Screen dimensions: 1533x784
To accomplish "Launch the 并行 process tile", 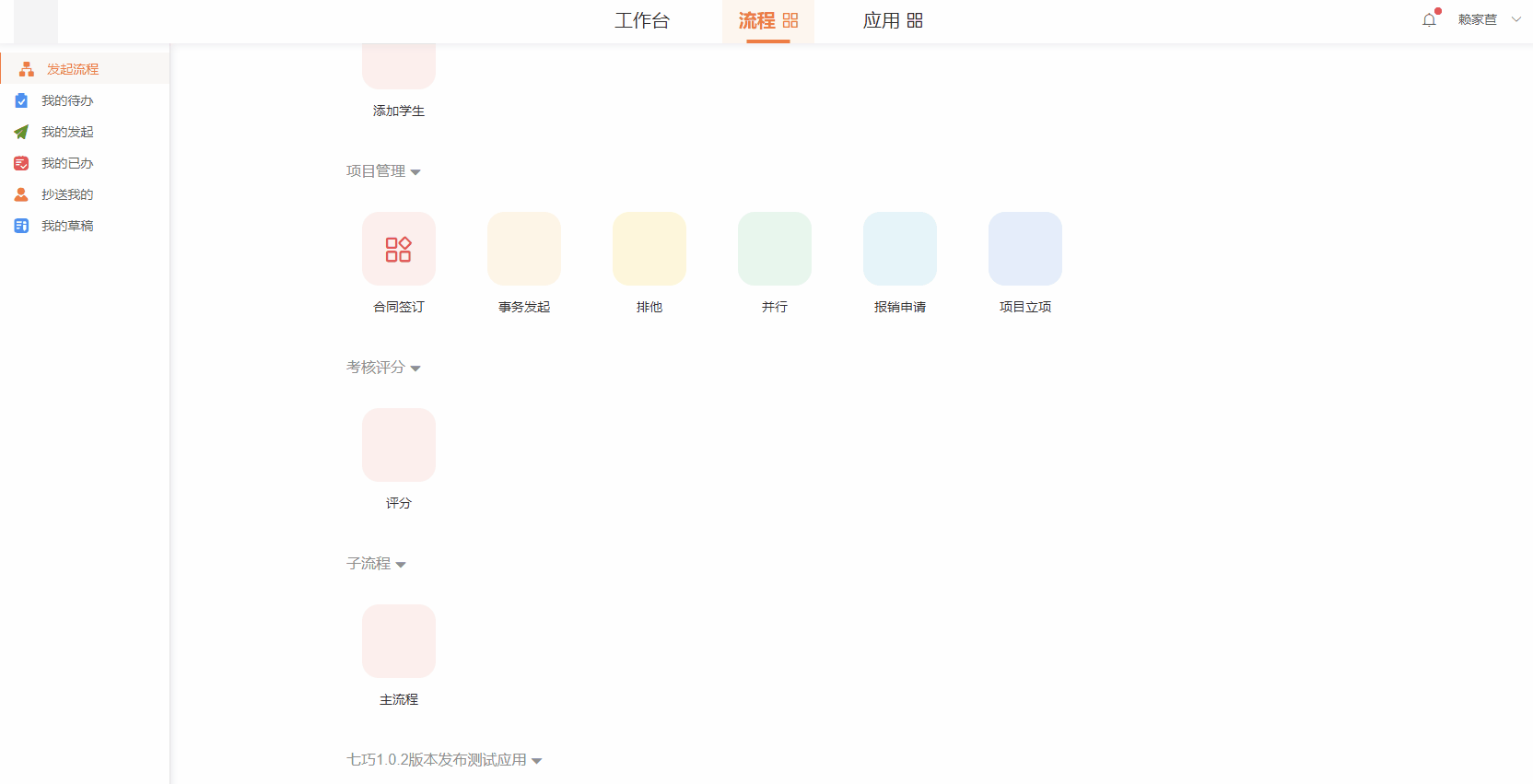I will pos(775,249).
